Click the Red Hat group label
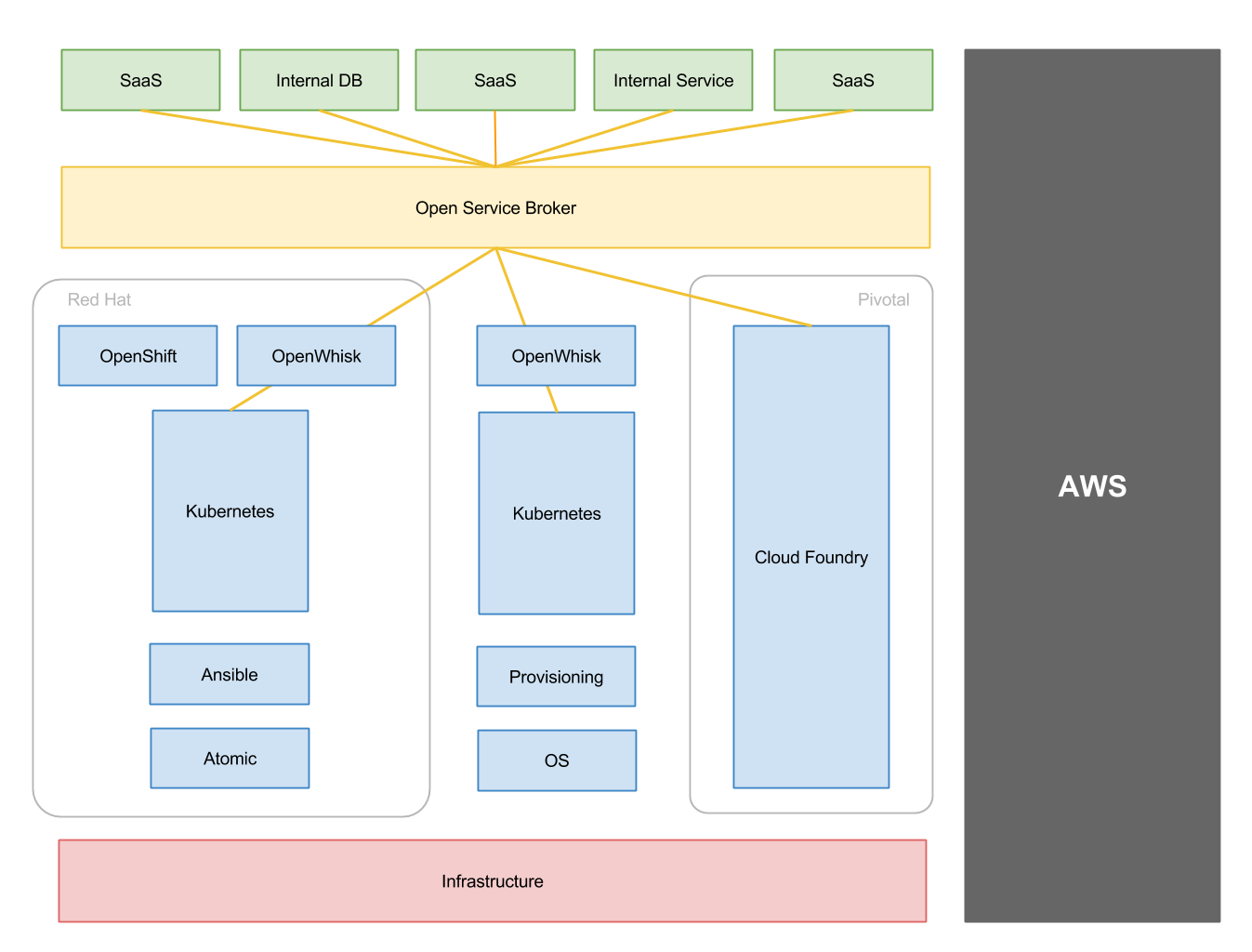 [x=99, y=299]
